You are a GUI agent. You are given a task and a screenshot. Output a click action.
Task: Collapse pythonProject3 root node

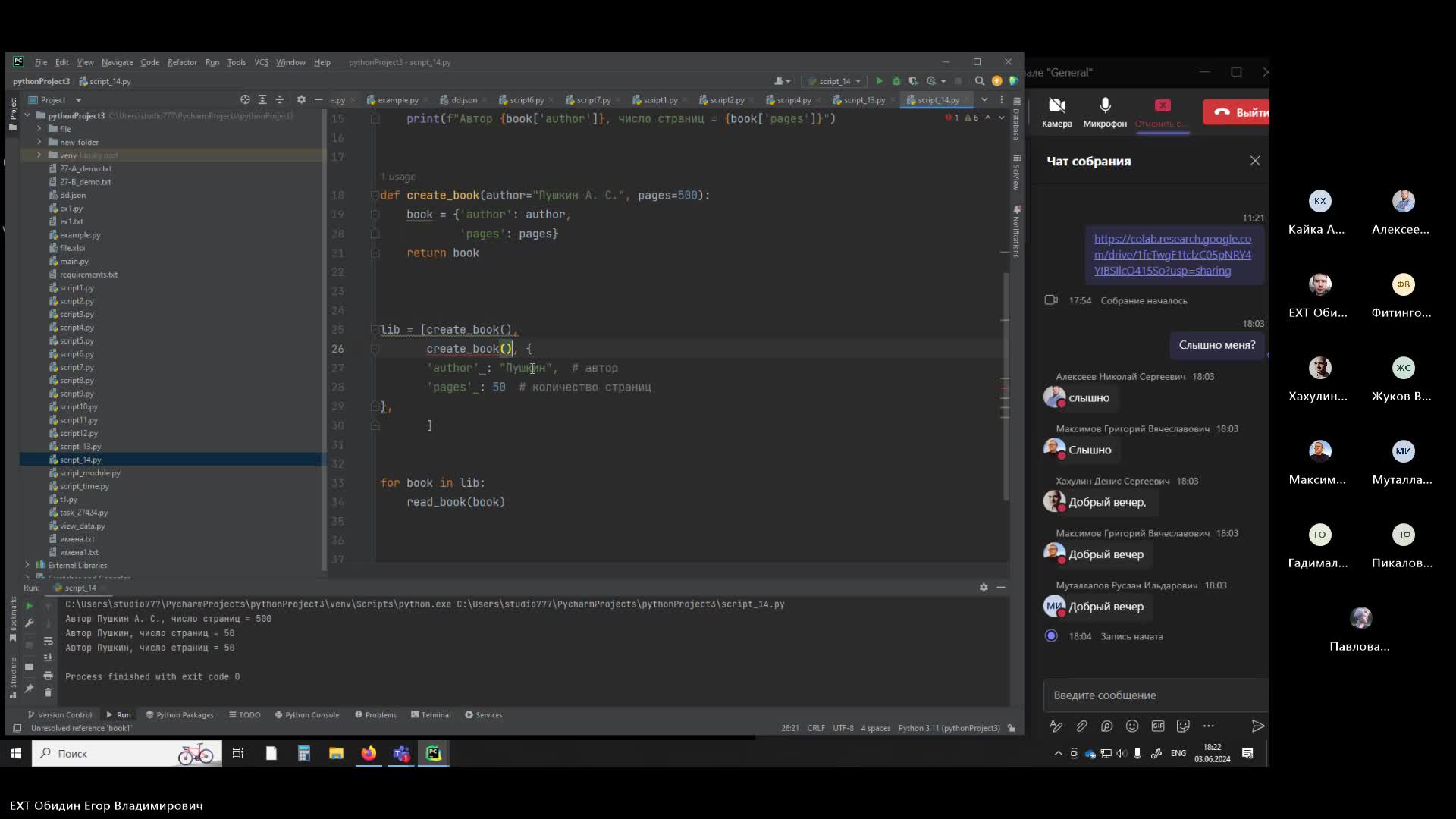[x=27, y=115]
